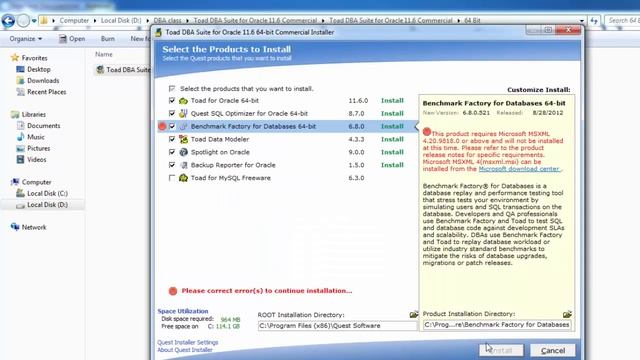Click Libraries heading in Explorer sidebar
Screen dimensions: 640x360
tap(33, 115)
